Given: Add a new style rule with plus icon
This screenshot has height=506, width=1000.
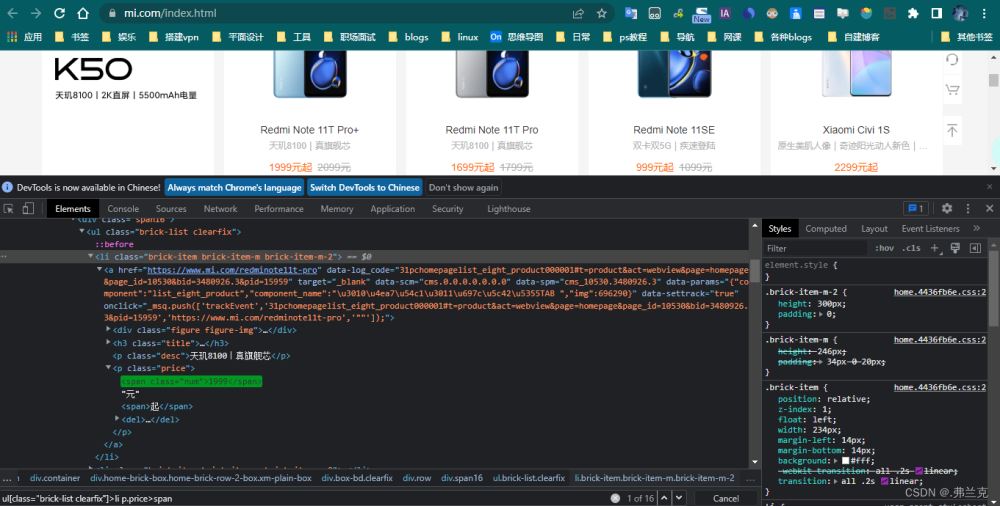Looking at the screenshot, I should click(x=935, y=248).
